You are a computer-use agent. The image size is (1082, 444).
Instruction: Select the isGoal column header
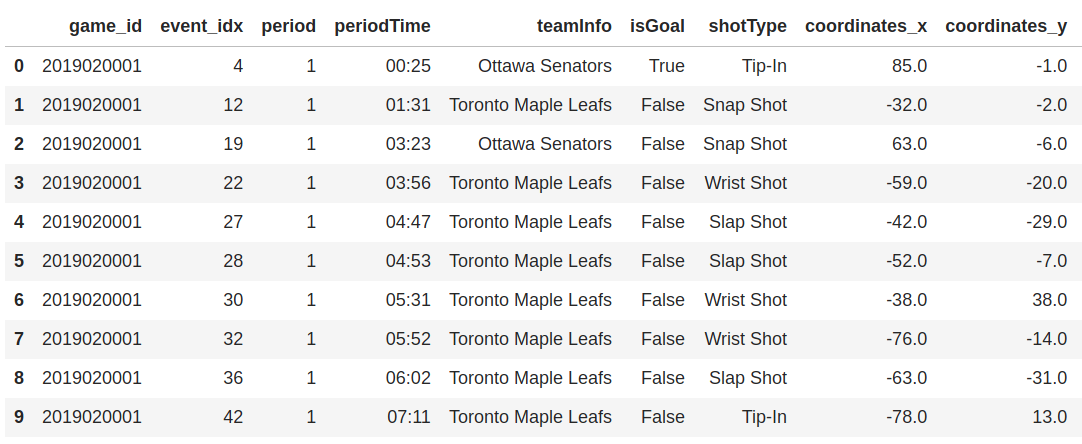(x=658, y=26)
